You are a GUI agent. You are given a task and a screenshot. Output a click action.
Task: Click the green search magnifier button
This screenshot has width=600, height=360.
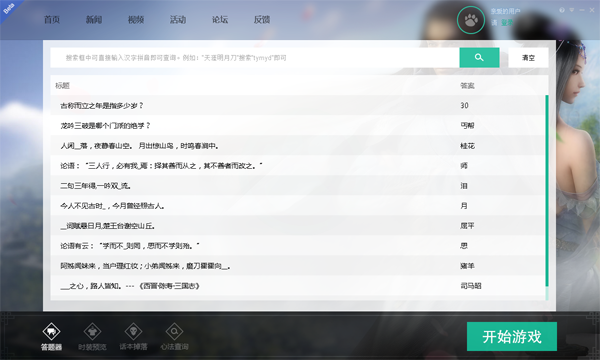[x=479, y=57]
